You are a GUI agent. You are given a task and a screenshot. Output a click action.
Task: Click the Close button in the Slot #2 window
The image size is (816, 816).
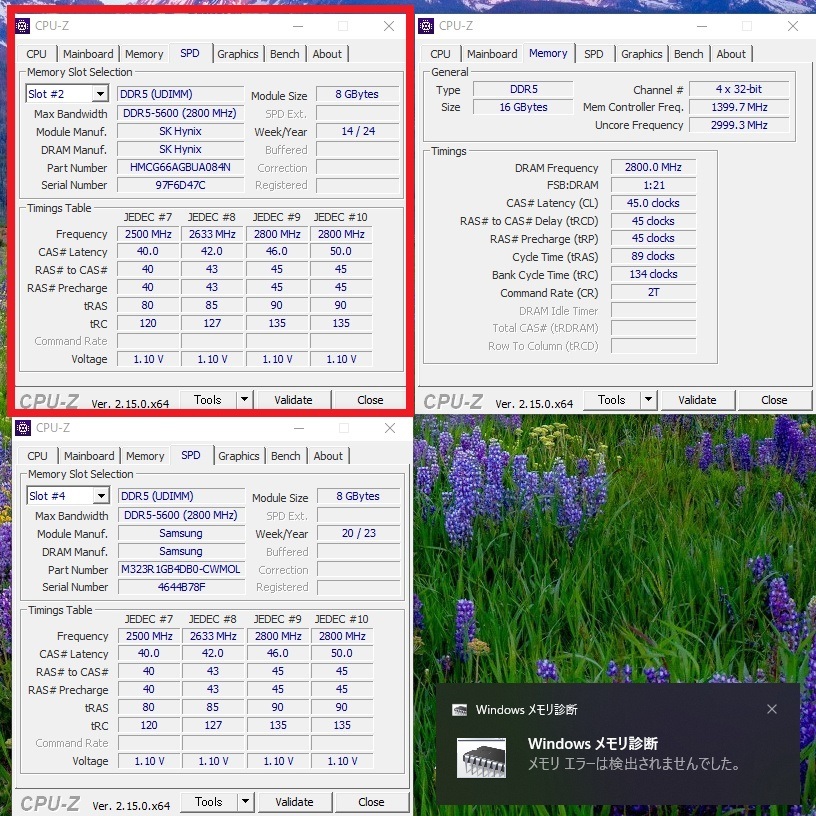pyautogui.click(x=370, y=400)
